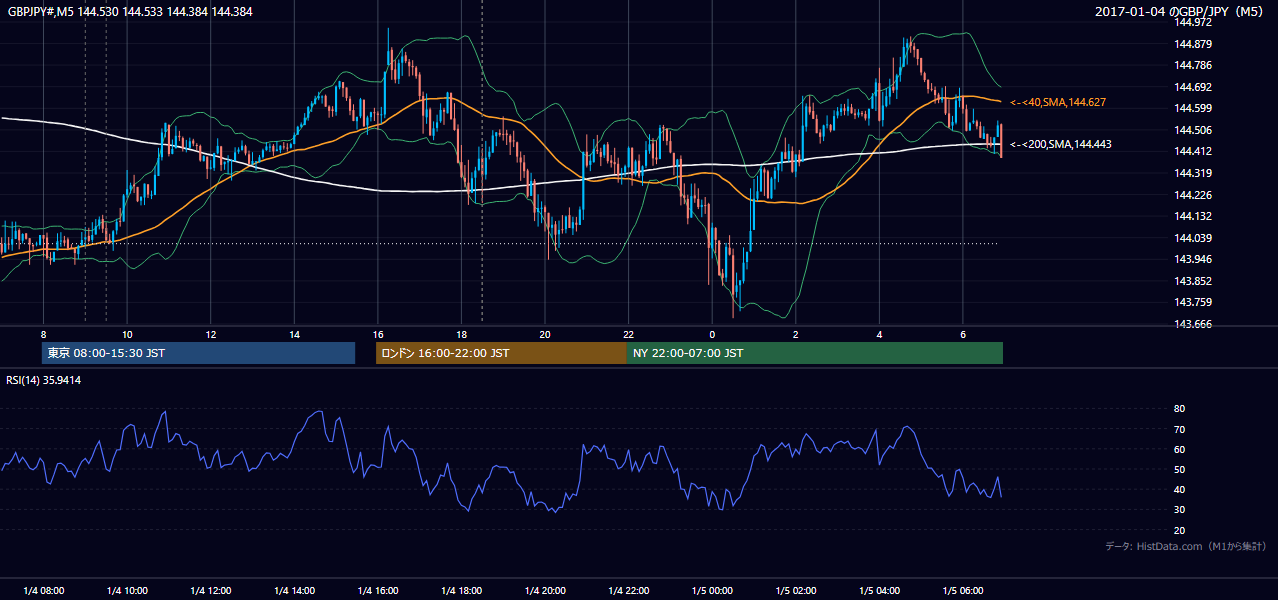Select the NY 22:00-07:00 JST session bar
The height and width of the screenshot is (600, 1278).
tap(815, 353)
